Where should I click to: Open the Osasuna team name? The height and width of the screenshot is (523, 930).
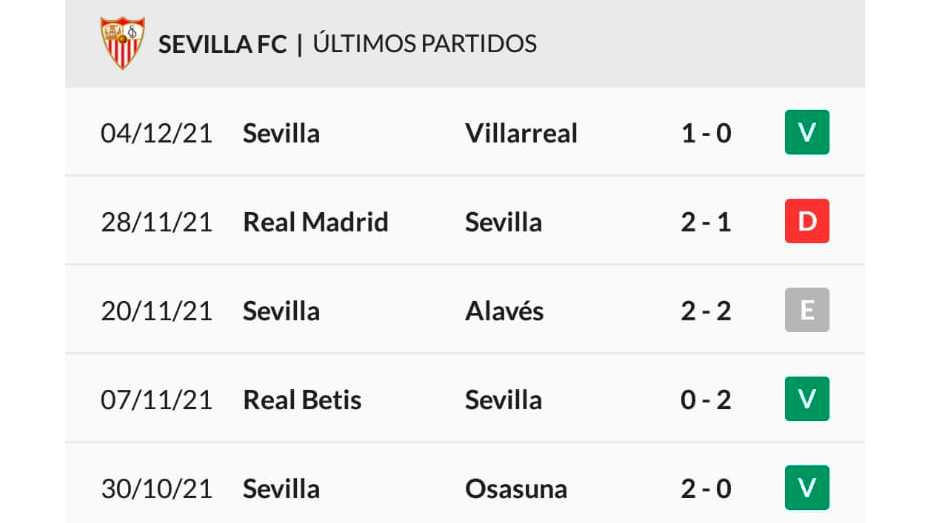[516, 489]
